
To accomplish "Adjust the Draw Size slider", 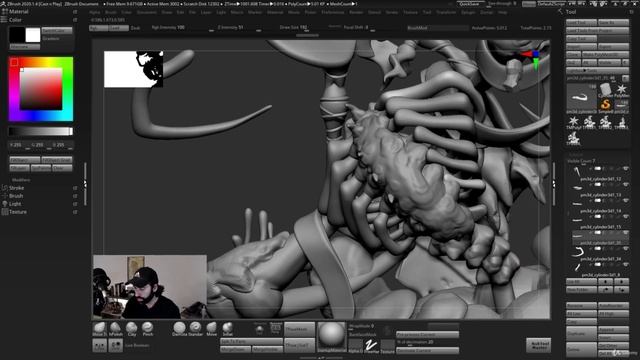I will coord(301,28).
